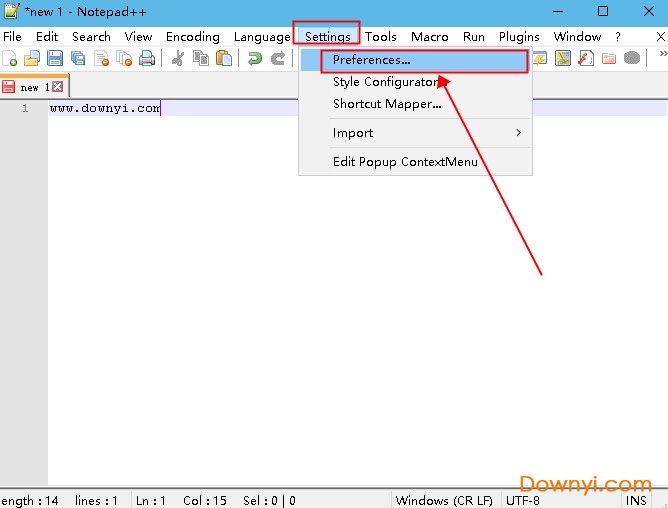Click the www.downyi.com text line
This screenshot has height=508, width=668.
coord(105,108)
